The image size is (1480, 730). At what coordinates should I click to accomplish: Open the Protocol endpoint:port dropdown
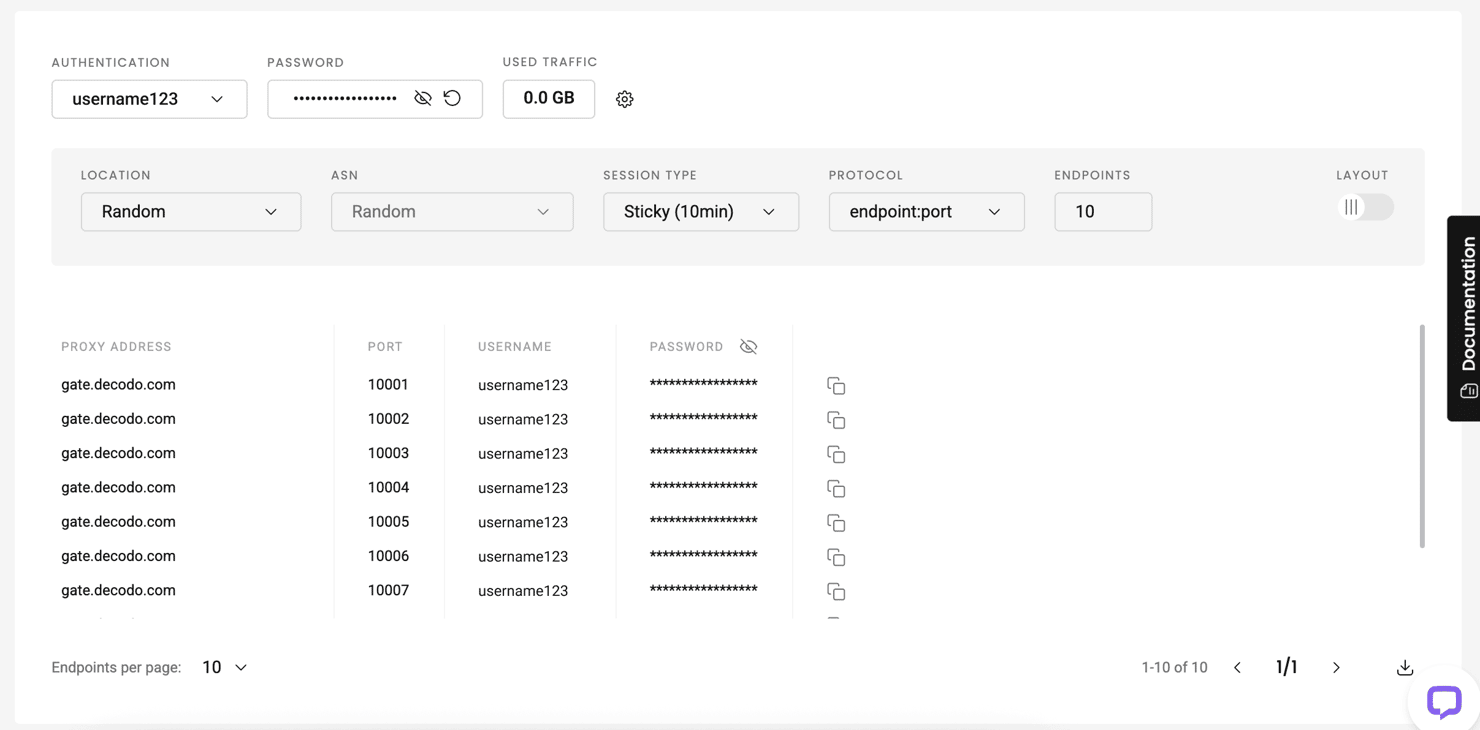[x=926, y=212]
